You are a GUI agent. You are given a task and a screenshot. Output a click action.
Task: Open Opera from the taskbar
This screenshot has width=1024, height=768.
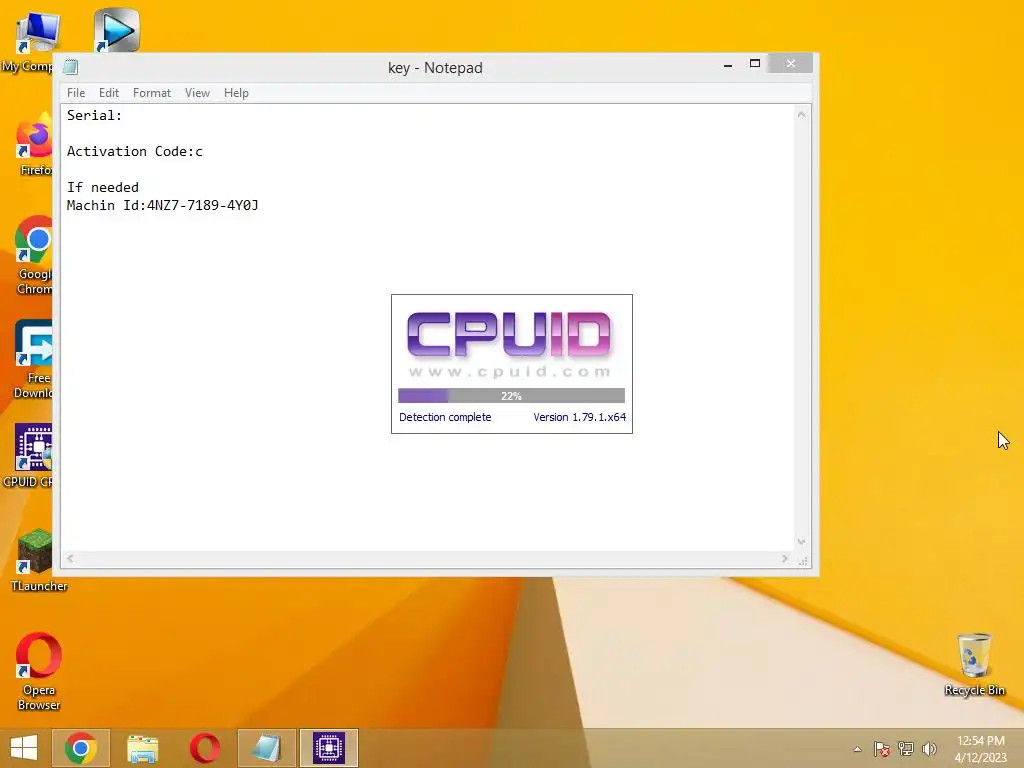tap(204, 748)
